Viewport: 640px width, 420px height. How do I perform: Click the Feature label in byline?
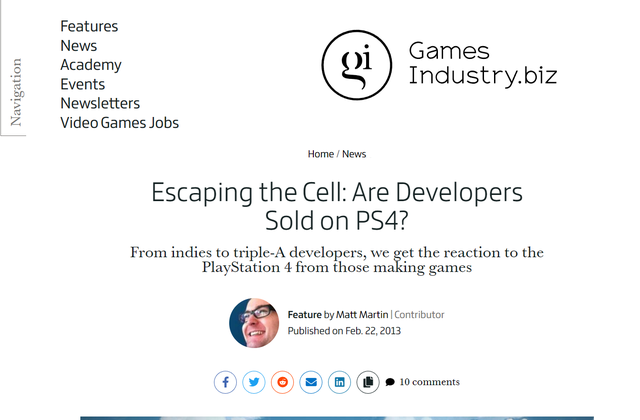click(x=304, y=315)
